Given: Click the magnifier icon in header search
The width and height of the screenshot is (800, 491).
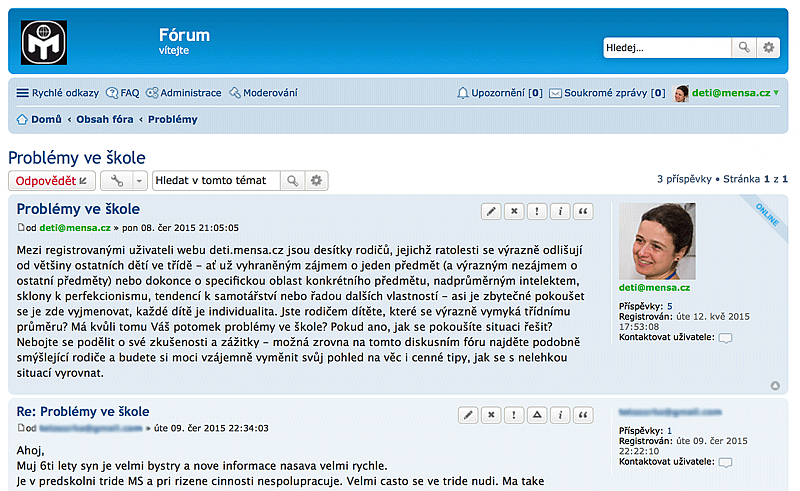Looking at the screenshot, I should 744,47.
